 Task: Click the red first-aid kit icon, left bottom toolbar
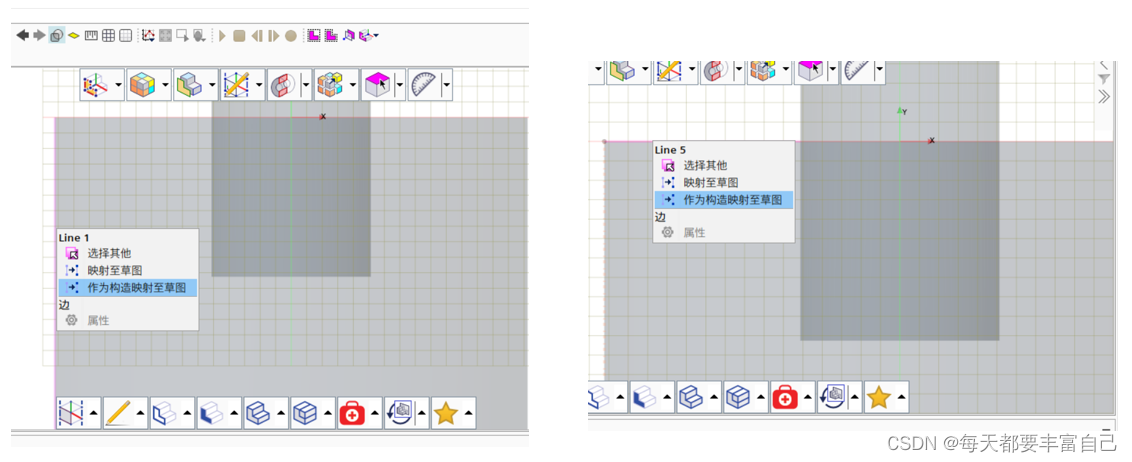click(352, 413)
